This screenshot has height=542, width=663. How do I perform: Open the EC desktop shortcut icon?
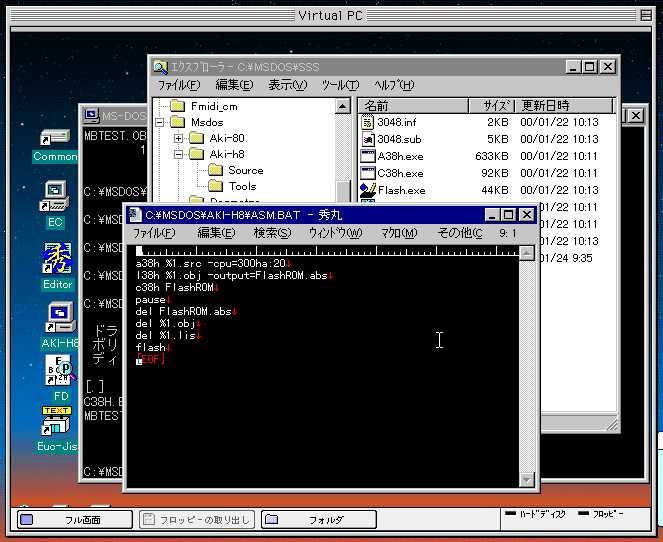55,196
